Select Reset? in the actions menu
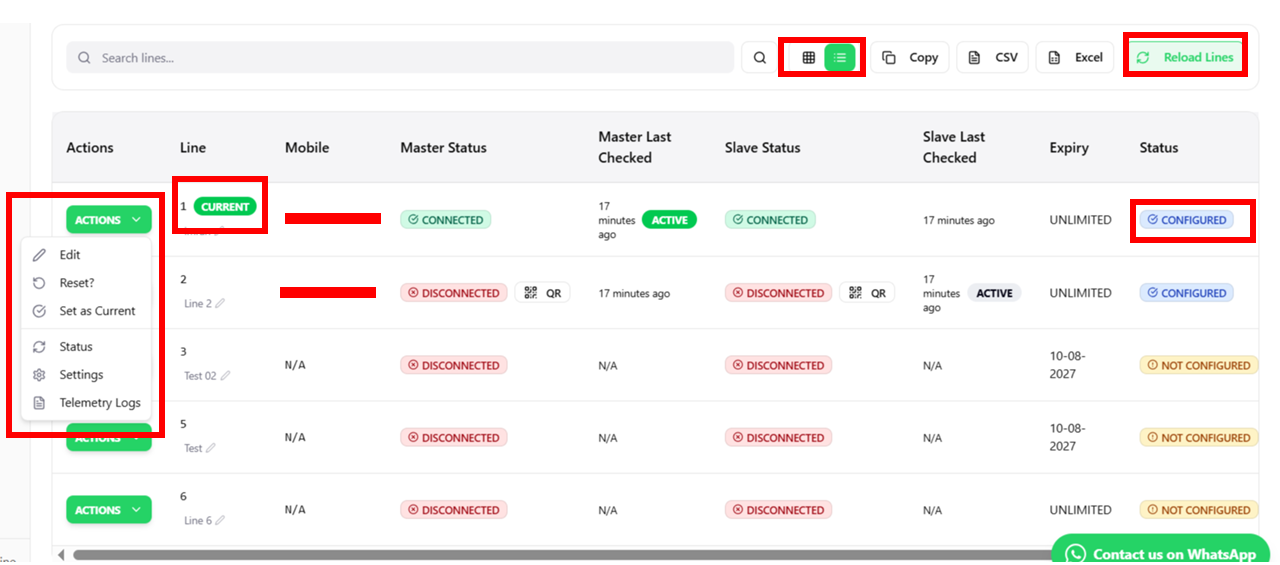Screen dimensions: 1280x565 click(x=76, y=283)
